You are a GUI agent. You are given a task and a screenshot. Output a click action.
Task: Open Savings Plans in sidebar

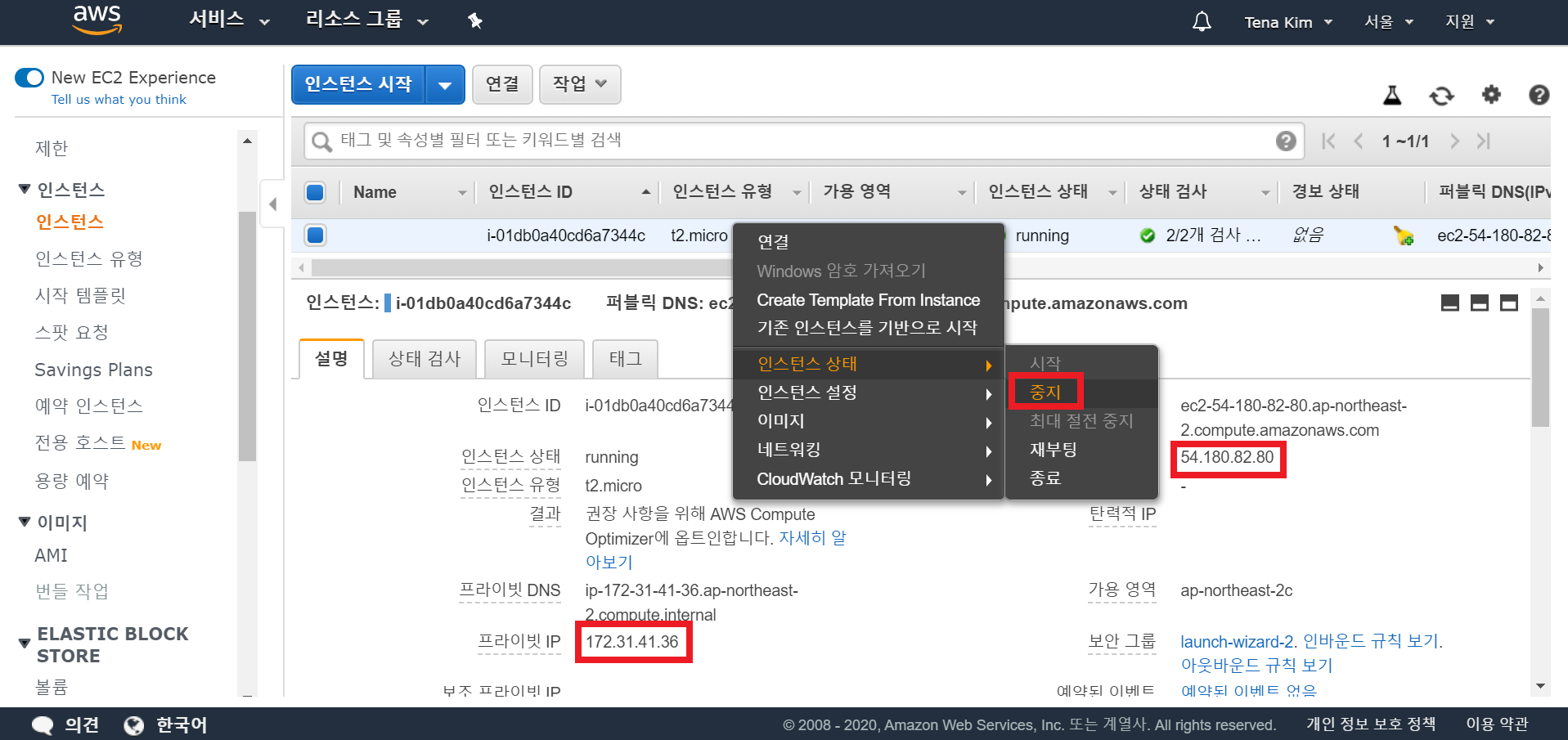click(x=93, y=370)
